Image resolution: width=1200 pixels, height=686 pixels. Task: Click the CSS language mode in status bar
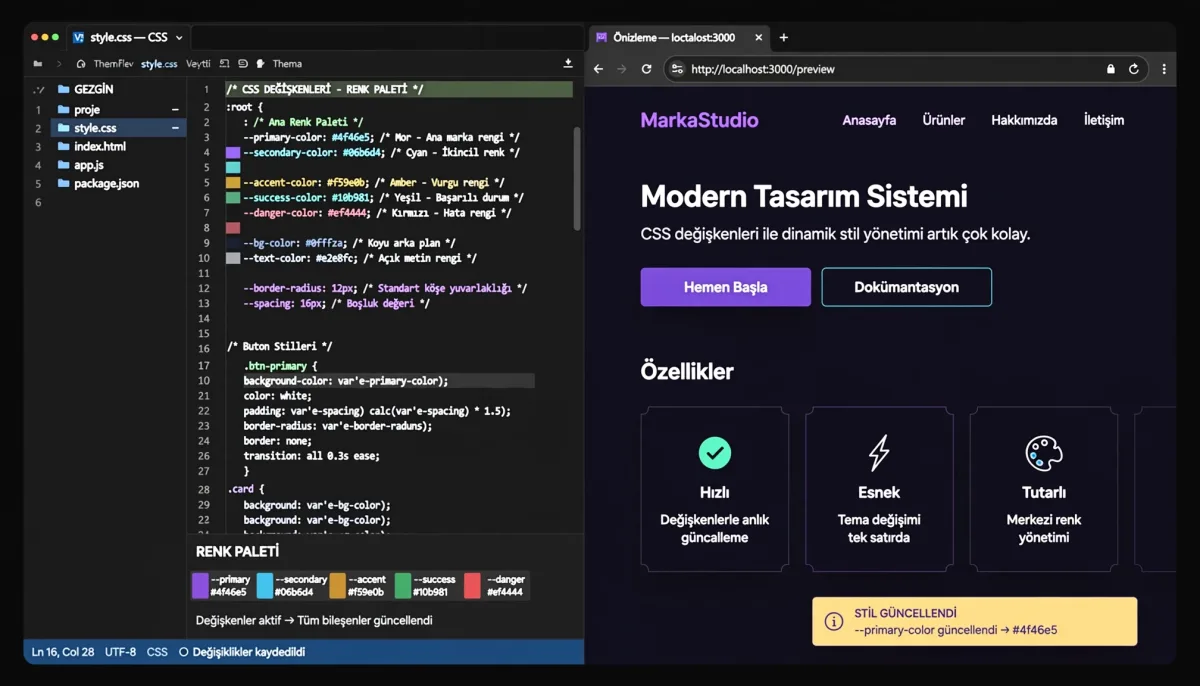[157, 652]
